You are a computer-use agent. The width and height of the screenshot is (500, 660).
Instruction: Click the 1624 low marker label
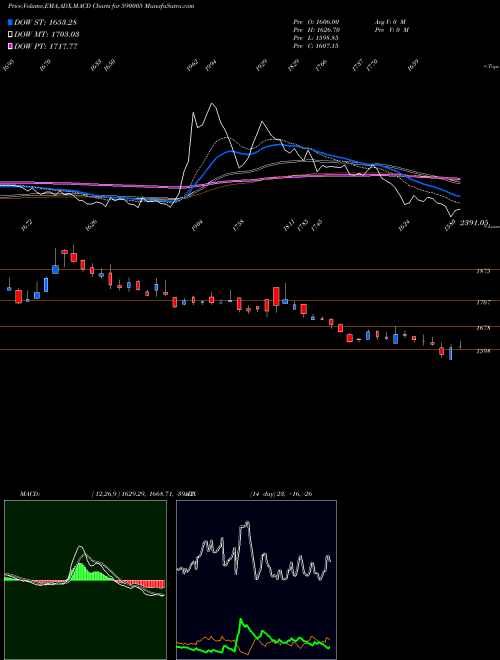[404, 226]
